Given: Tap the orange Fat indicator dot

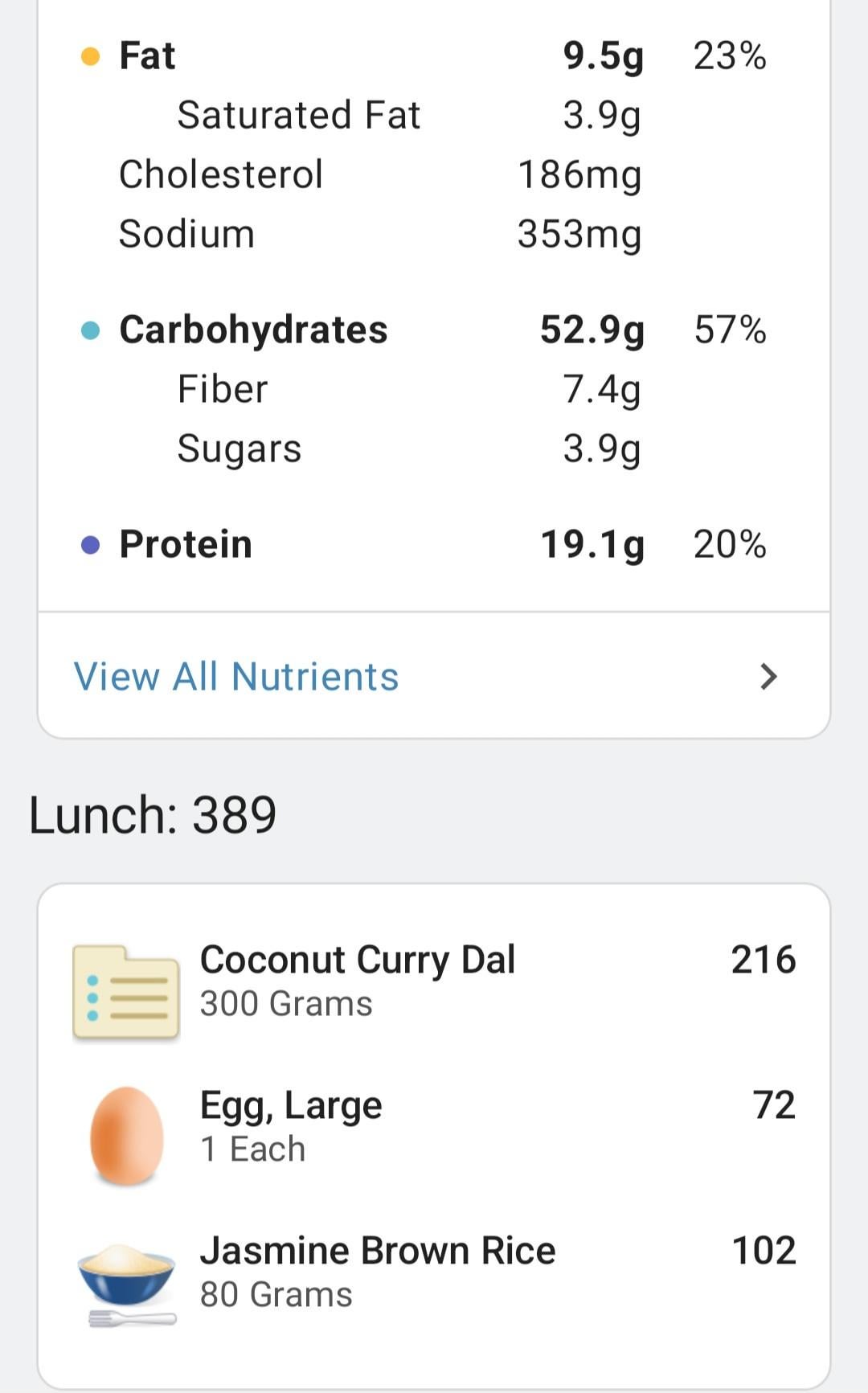Looking at the screenshot, I should 91,56.
